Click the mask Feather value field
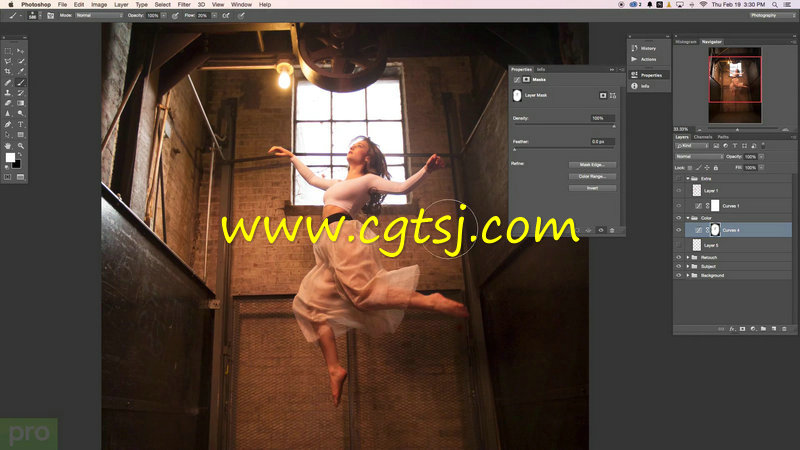The image size is (800, 450). (602, 142)
